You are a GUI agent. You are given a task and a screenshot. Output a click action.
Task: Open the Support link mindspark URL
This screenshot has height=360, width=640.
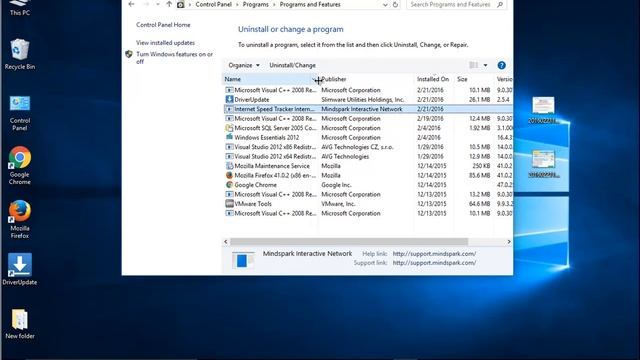coord(434,263)
